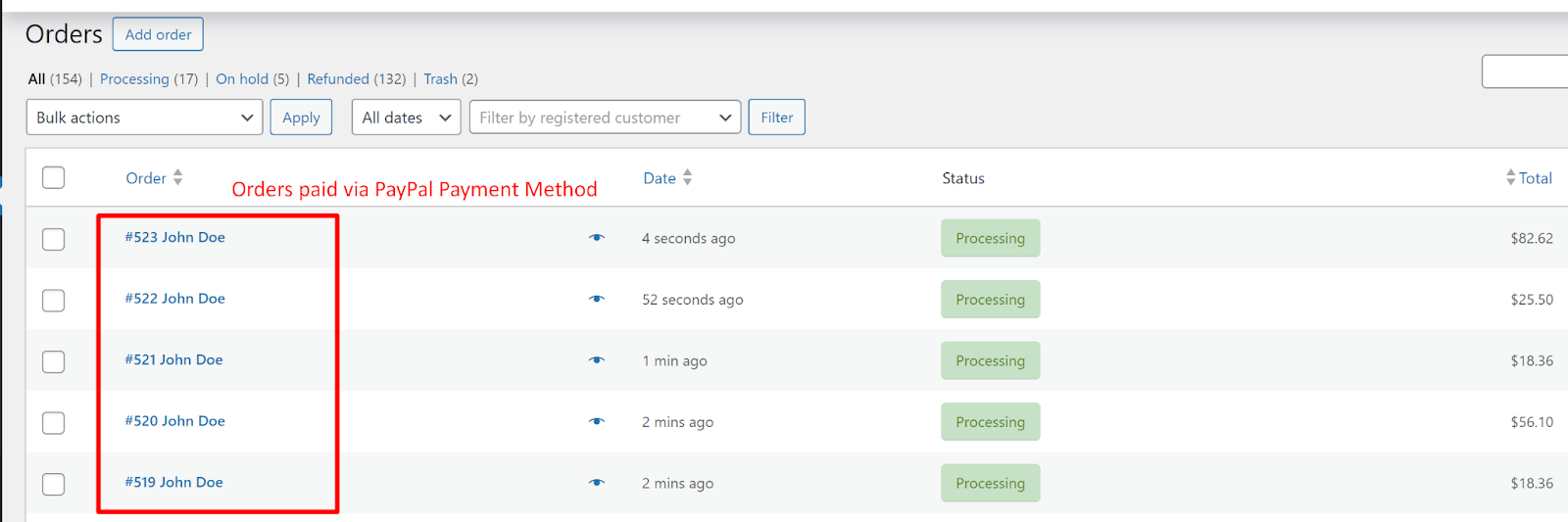The image size is (1568, 522).
Task: Filter to Refunded (132) orders
Action: pyautogui.click(x=357, y=79)
